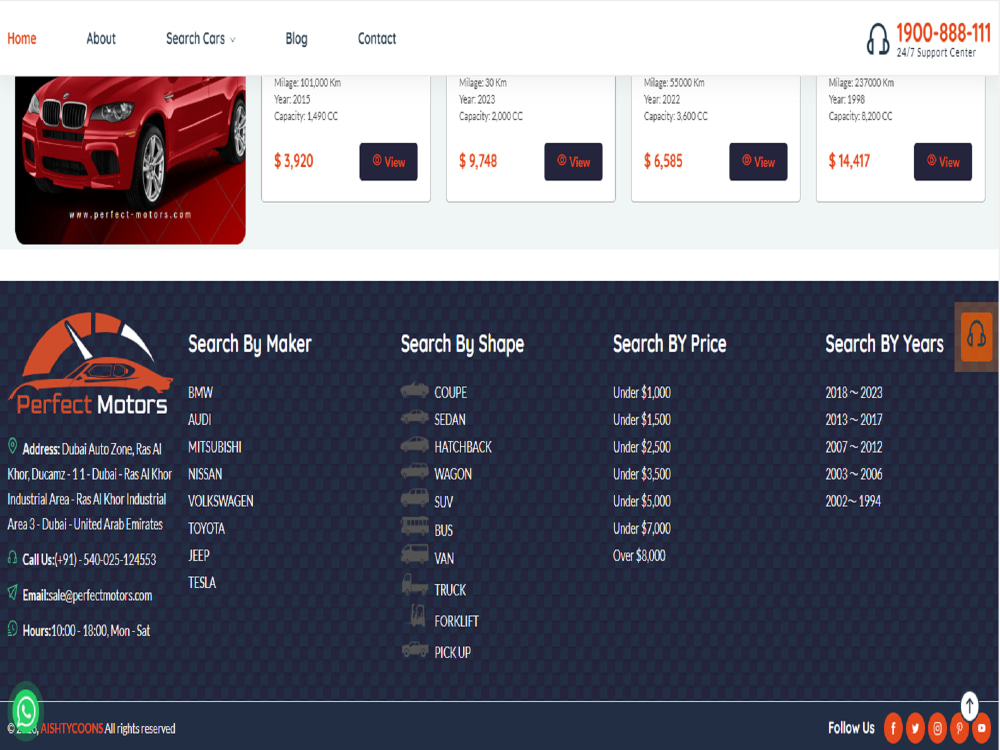Select the SEDAN body shape icon
1000x750 pixels.
pyautogui.click(x=414, y=419)
